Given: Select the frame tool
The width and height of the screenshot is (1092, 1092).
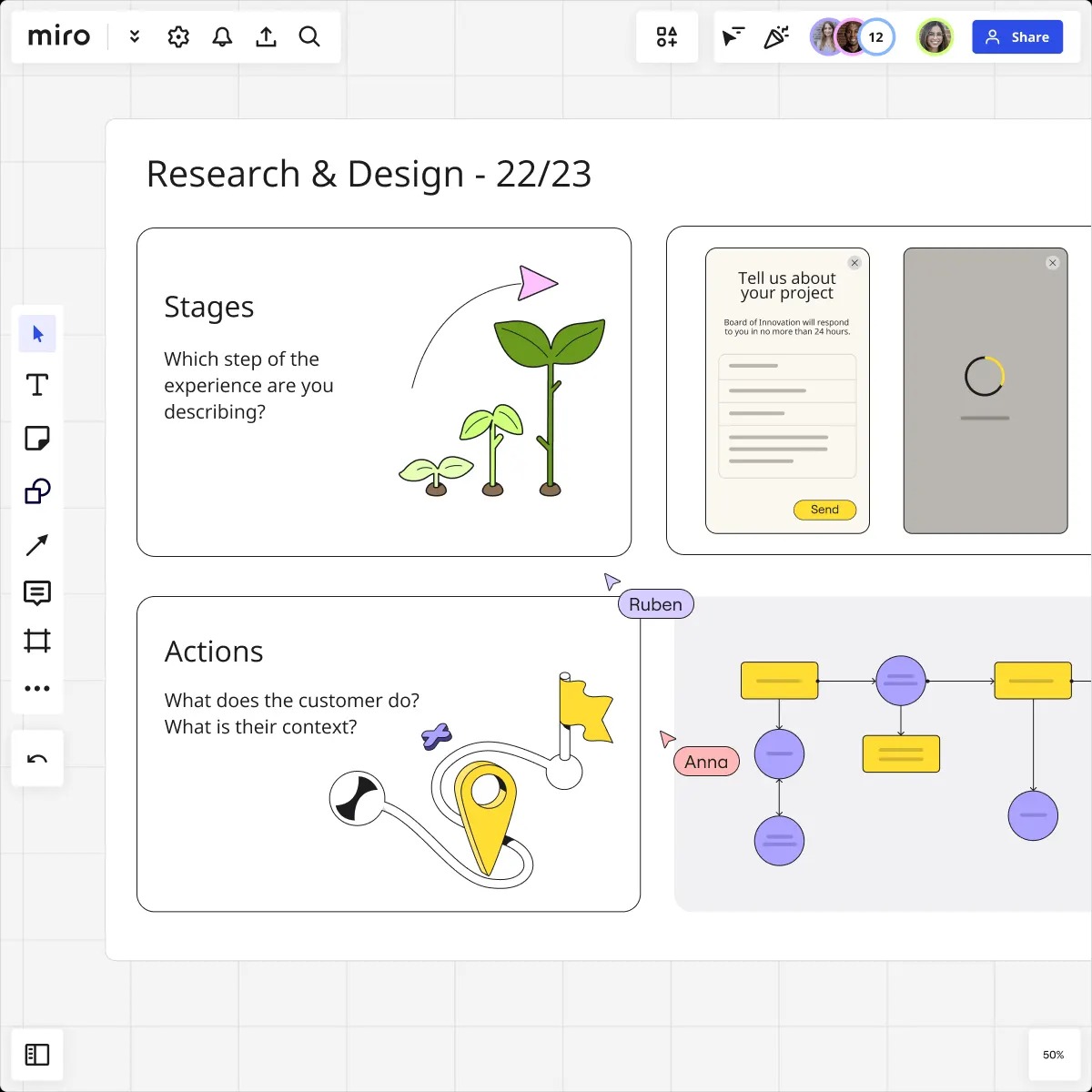Looking at the screenshot, I should pos(37,641).
